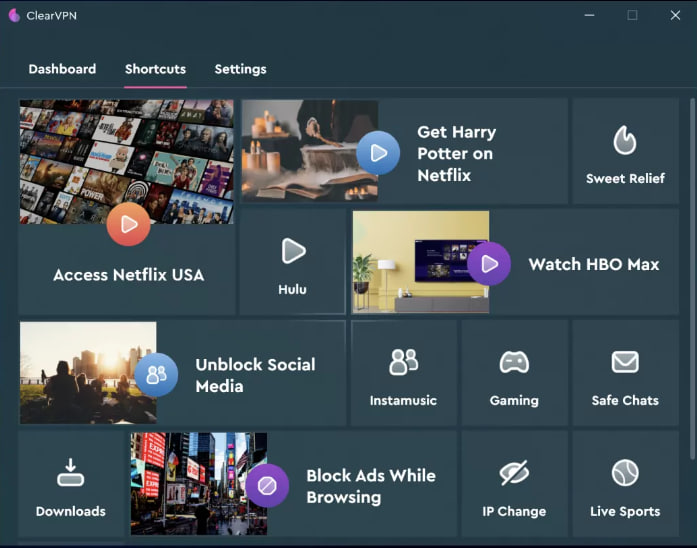
Task: Maximize the ClearVPN window
Action: pyautogui.click(x=633, y=15)
